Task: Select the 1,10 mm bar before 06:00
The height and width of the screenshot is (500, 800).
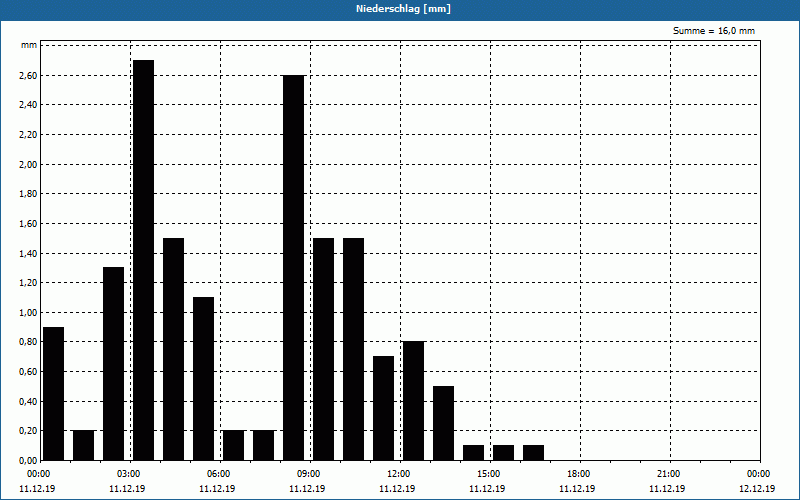Action: click(x=204, y=379)
